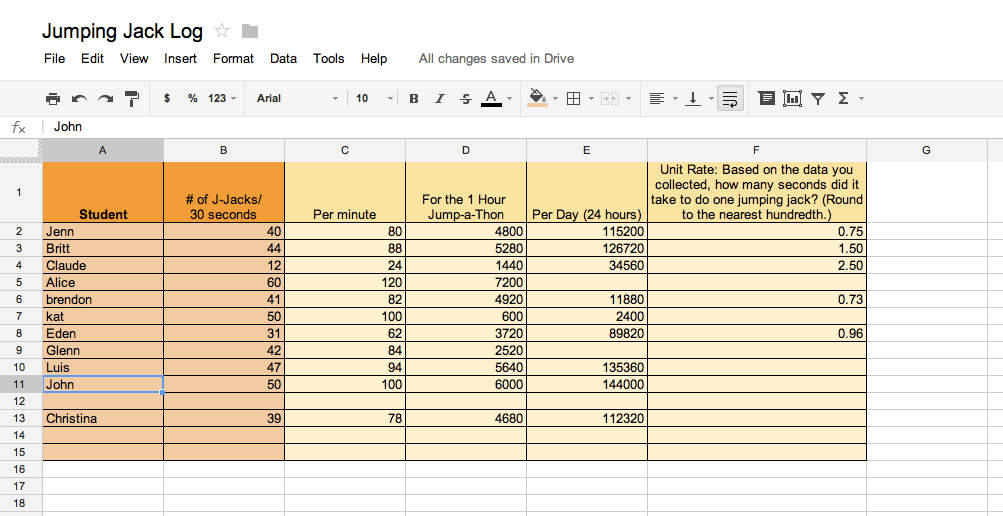
Task: Open the Data menu
Action: point(283,58)
